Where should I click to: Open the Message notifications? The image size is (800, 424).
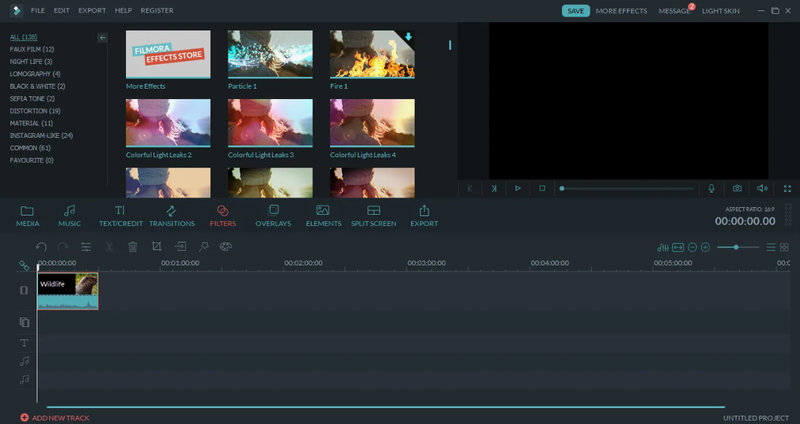click(x=674, y=11)
